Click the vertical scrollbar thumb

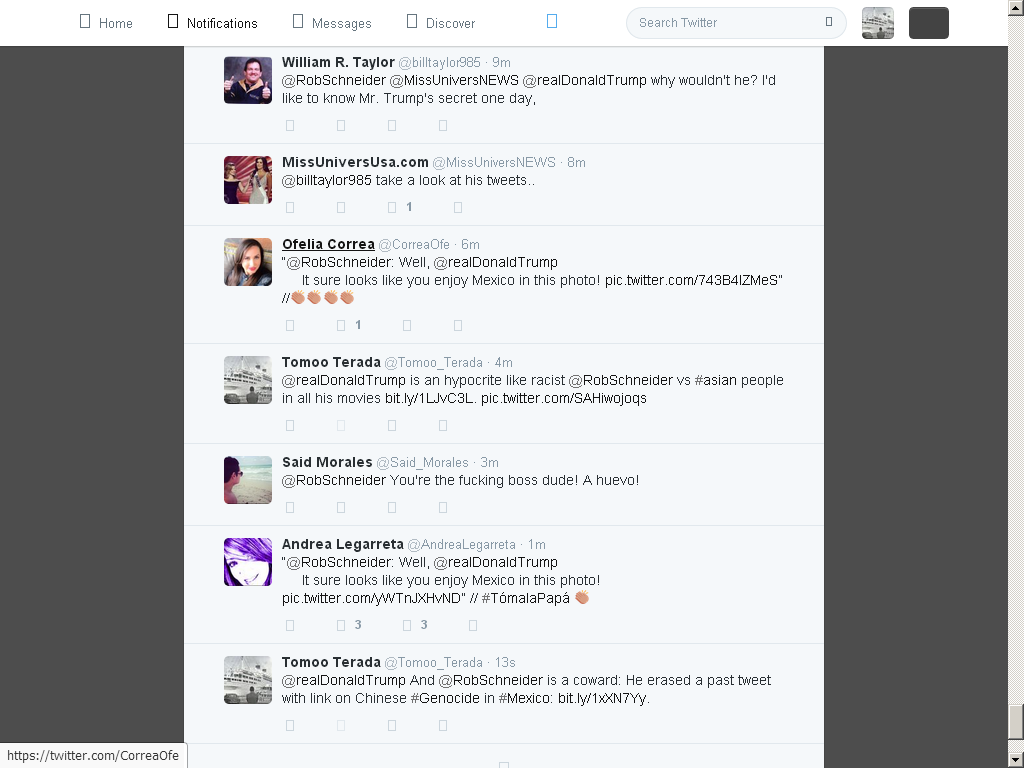(x=1016, y=720)
